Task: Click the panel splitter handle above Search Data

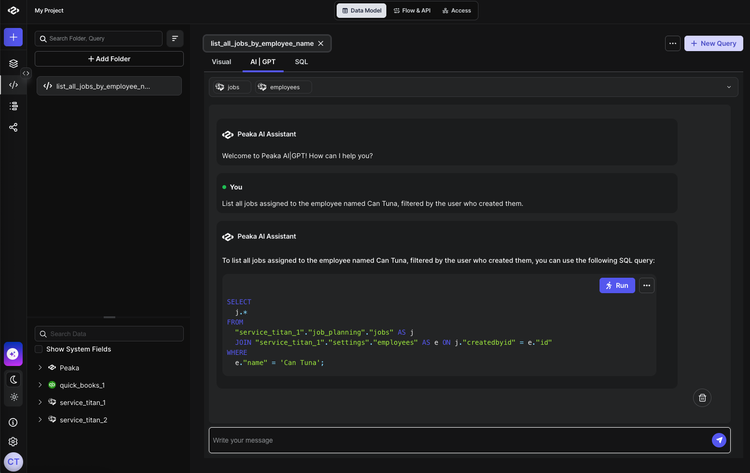Action: [109, 317]
